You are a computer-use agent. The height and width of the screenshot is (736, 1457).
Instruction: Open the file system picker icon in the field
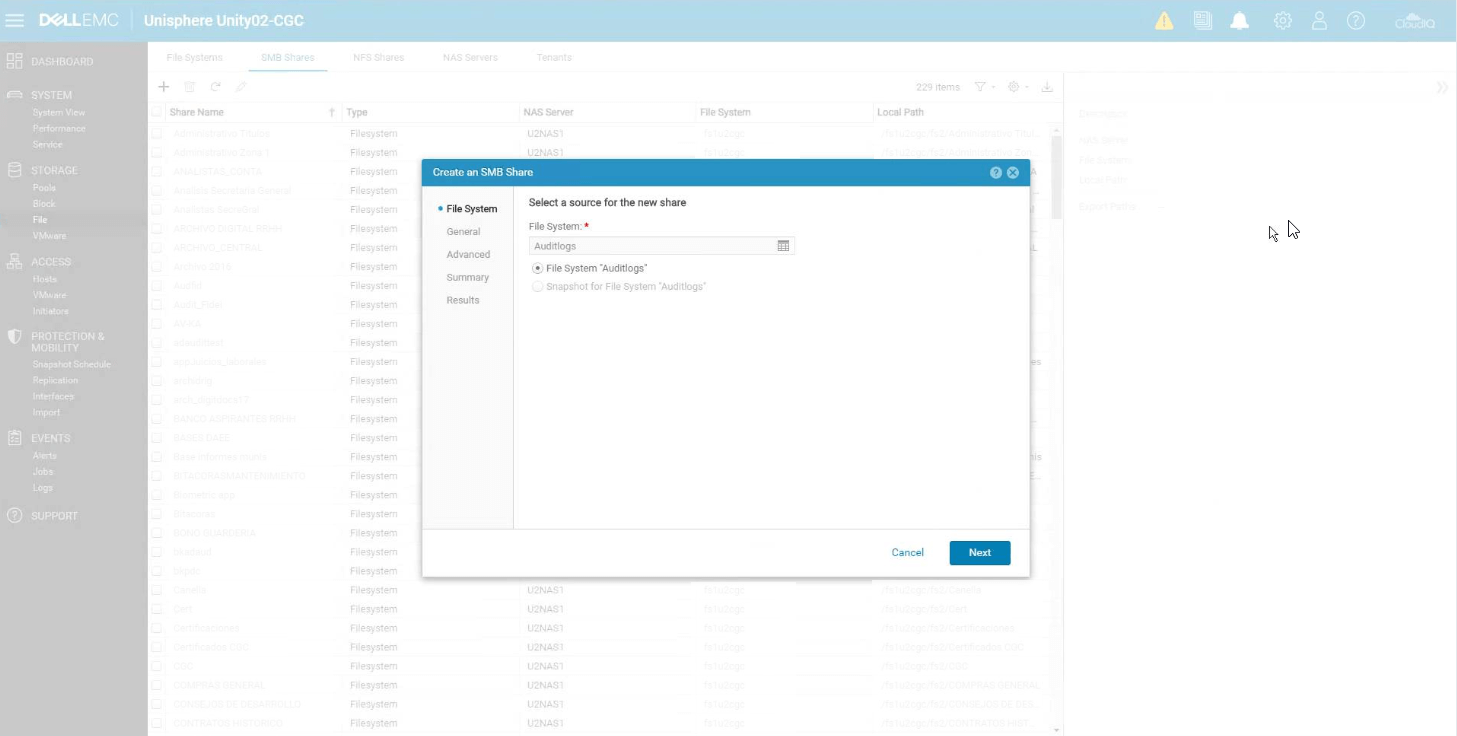pyautogui.click(x=783, y=246)
